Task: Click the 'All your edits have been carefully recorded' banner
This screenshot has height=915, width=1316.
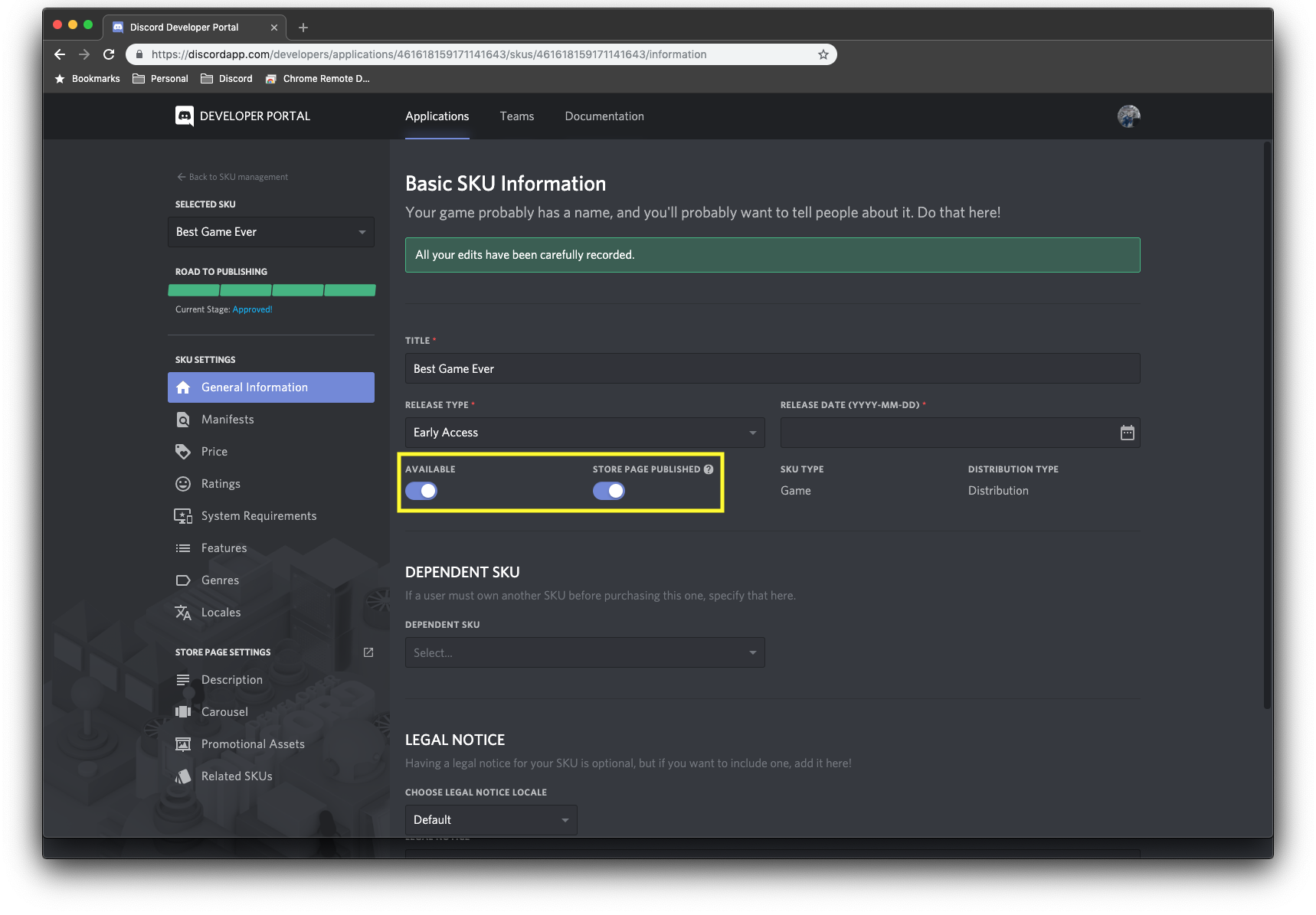Action: point(773,255)
